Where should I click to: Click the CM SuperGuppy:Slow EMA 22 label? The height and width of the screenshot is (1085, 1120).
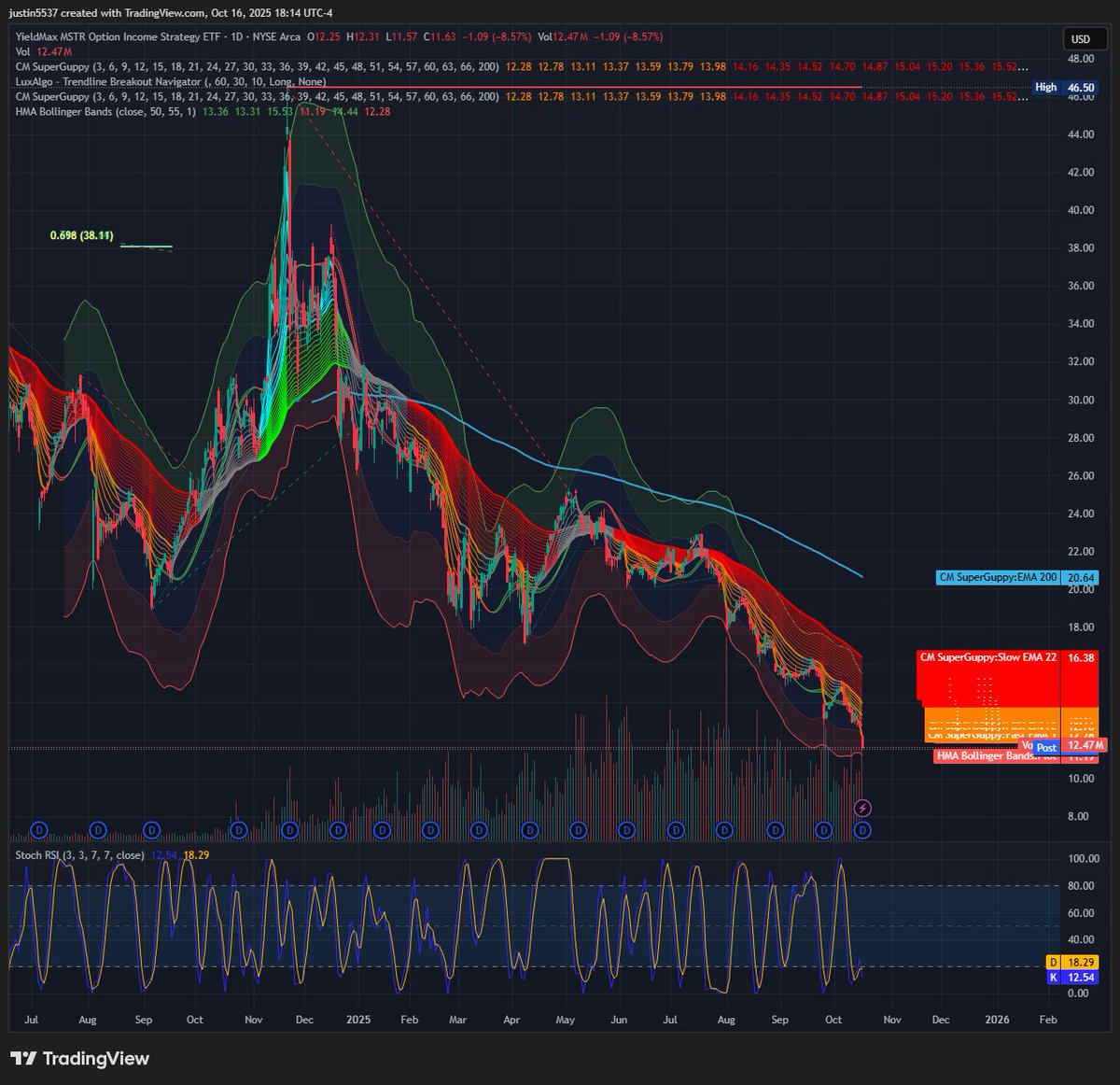(x=988, y=657)
